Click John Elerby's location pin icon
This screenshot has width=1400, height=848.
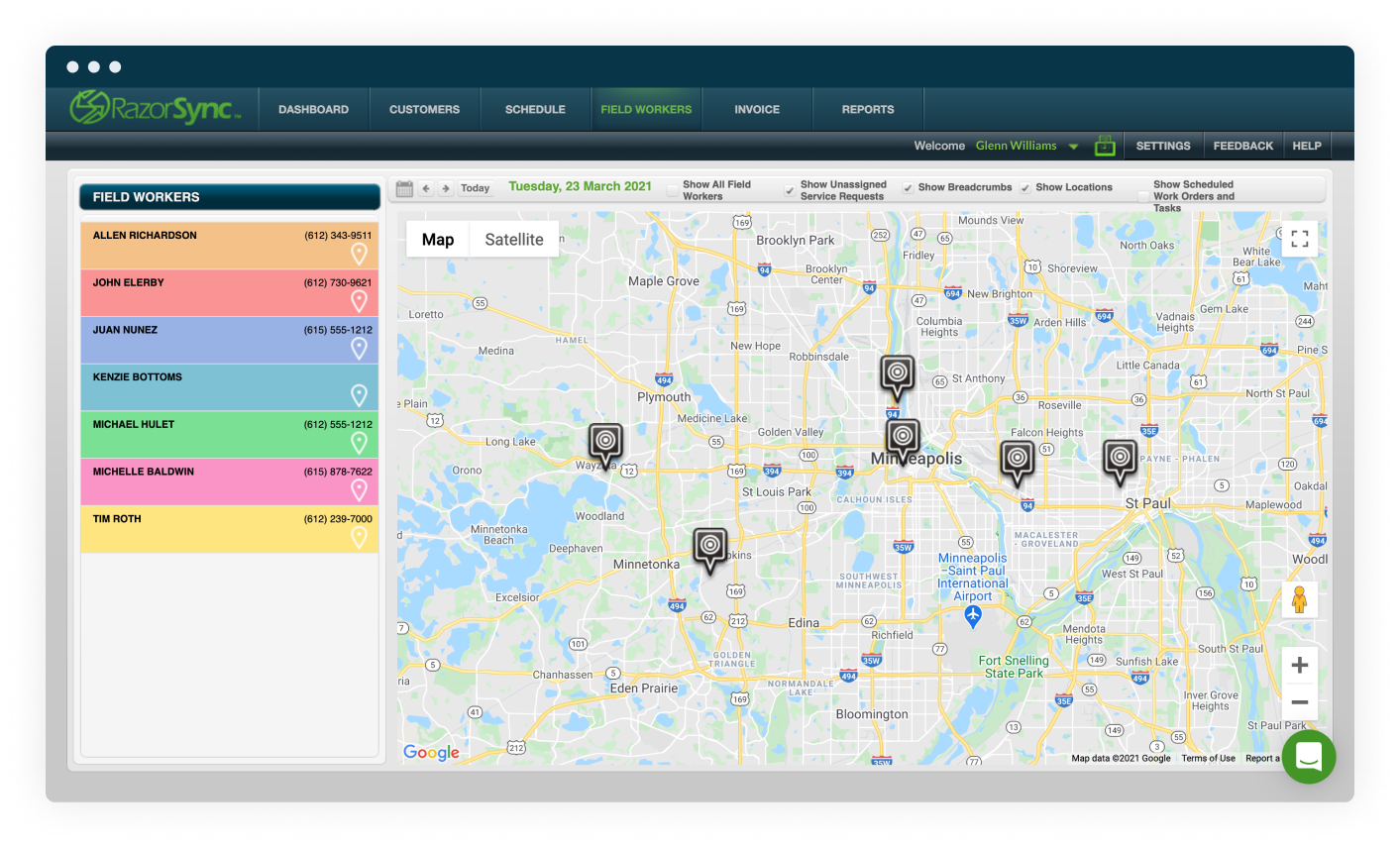pyautogui.click(x=360, y=301)
